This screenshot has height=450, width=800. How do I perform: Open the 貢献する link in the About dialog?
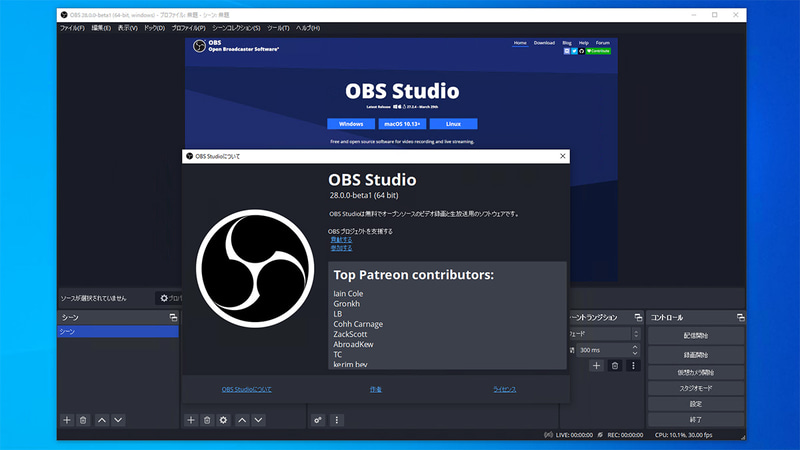(341, 239)
